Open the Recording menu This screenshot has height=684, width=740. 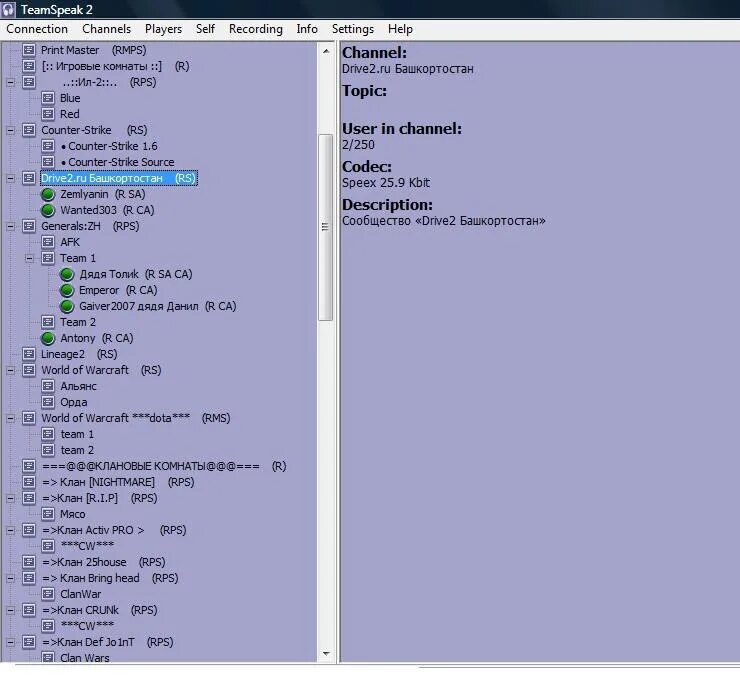pos(256,29)
